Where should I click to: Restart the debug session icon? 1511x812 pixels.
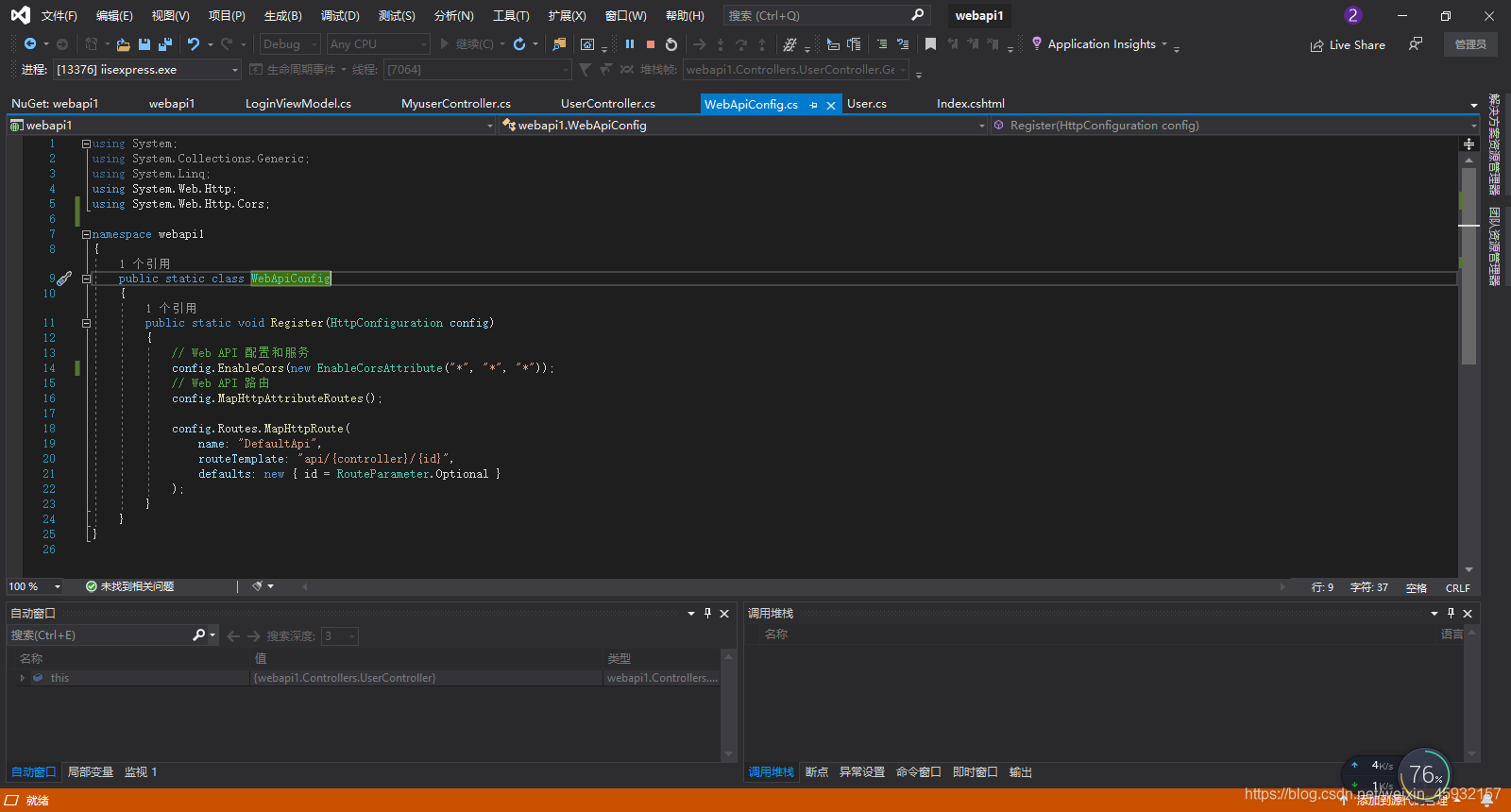(x=671, y=44)
